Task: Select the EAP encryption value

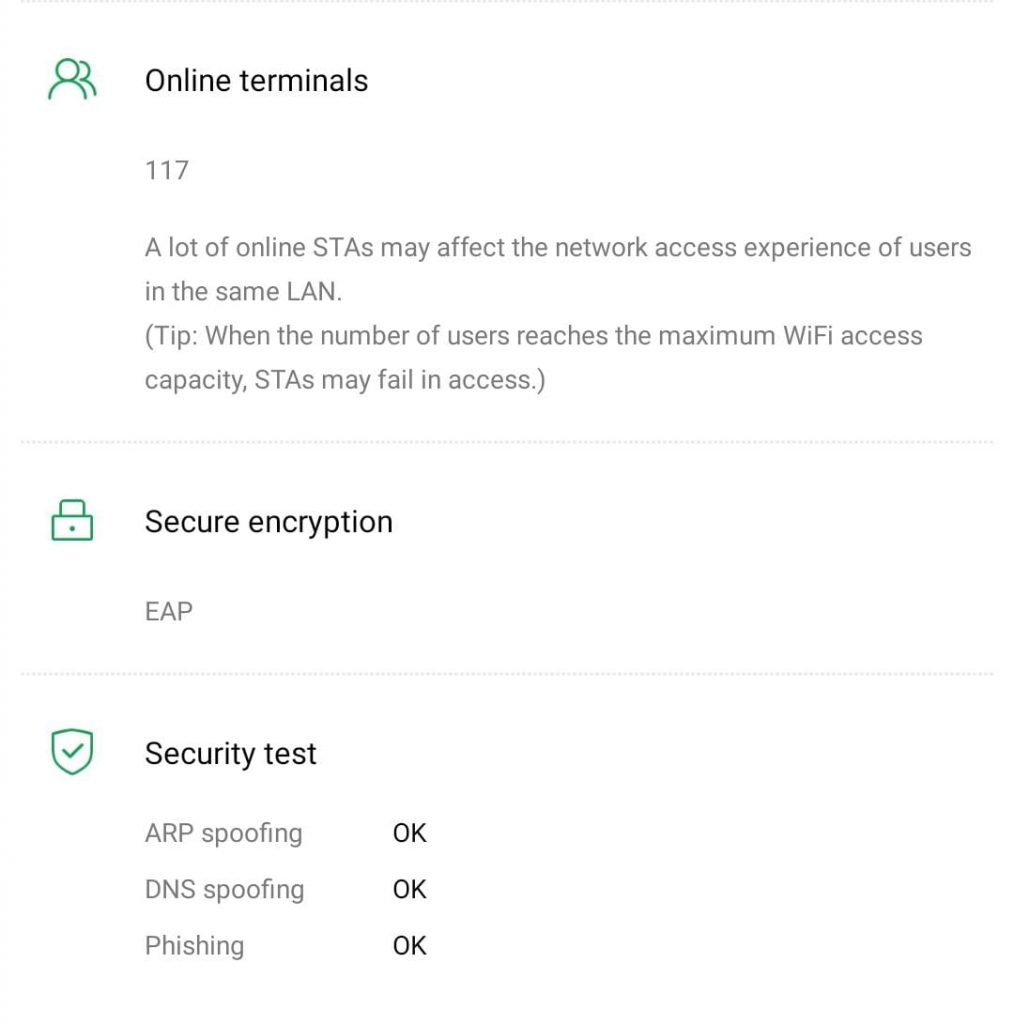Action: (x=168, y=611)
